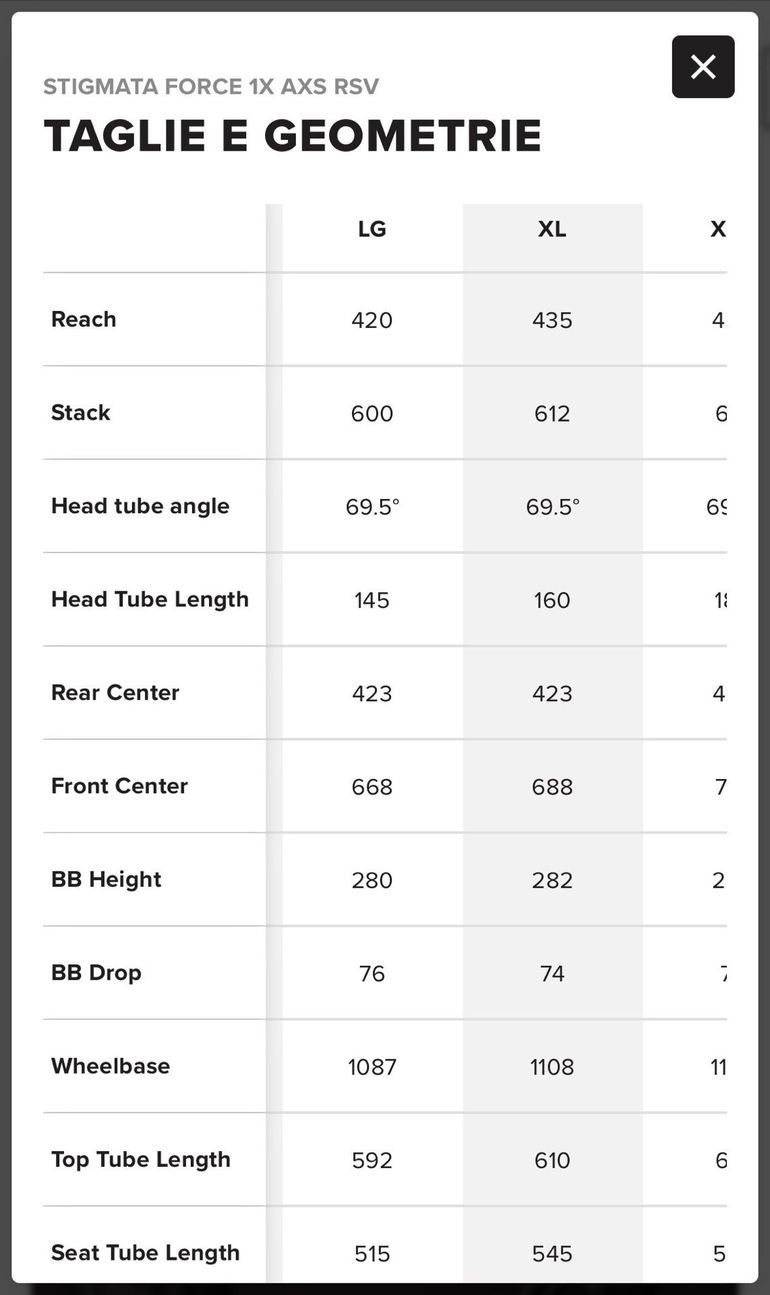Click the Head tube angle label
Image resolution: width=770 pixels, height=1295 pixels.
[140, 506]
